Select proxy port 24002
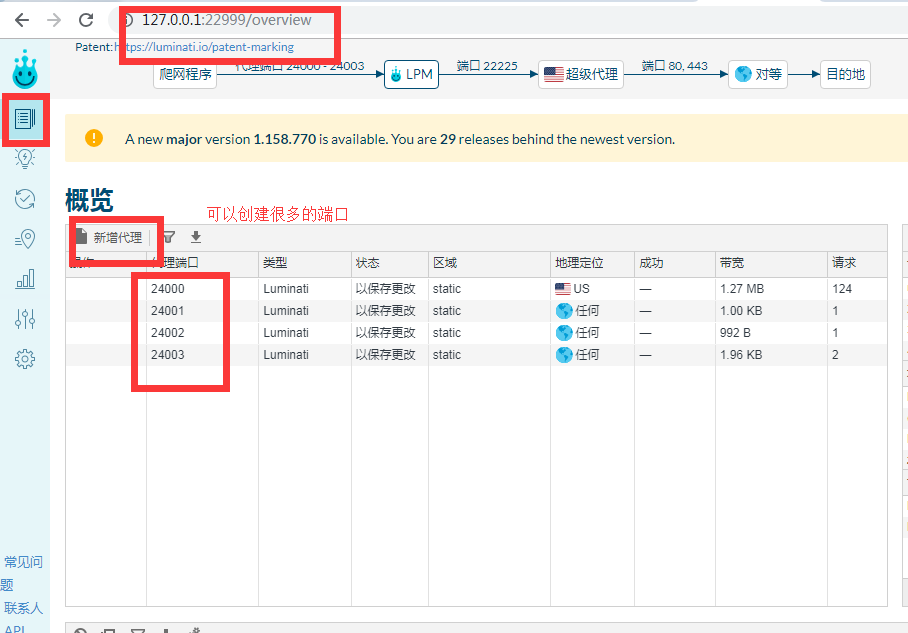Screen dimensions: 908x633 click(168, 333)
